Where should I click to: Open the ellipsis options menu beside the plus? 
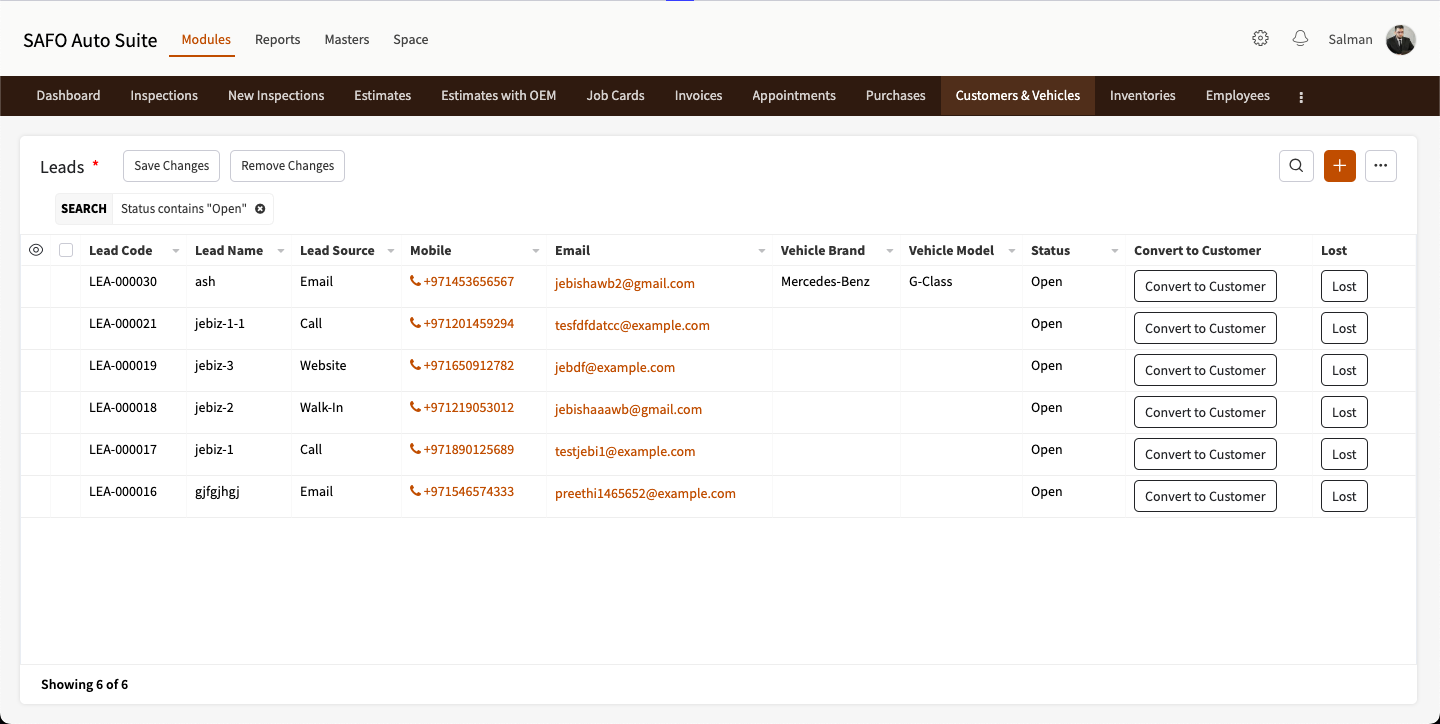click(1381, 166)
